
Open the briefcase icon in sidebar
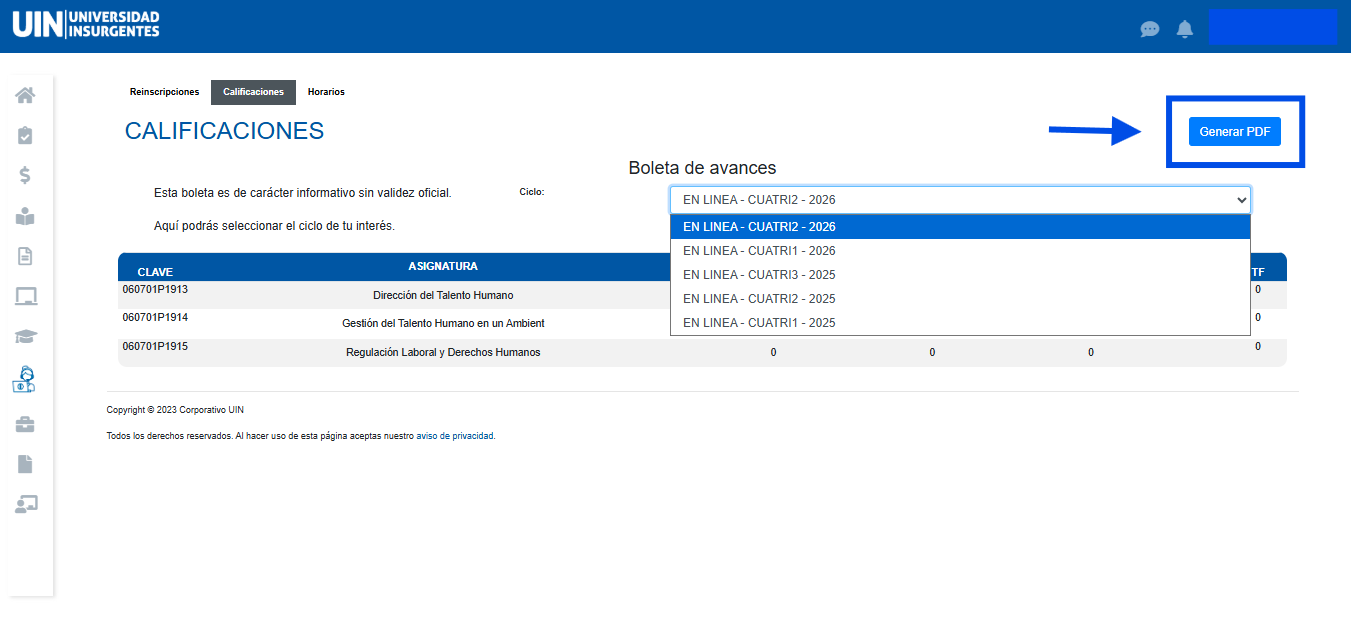pos(25,424)
